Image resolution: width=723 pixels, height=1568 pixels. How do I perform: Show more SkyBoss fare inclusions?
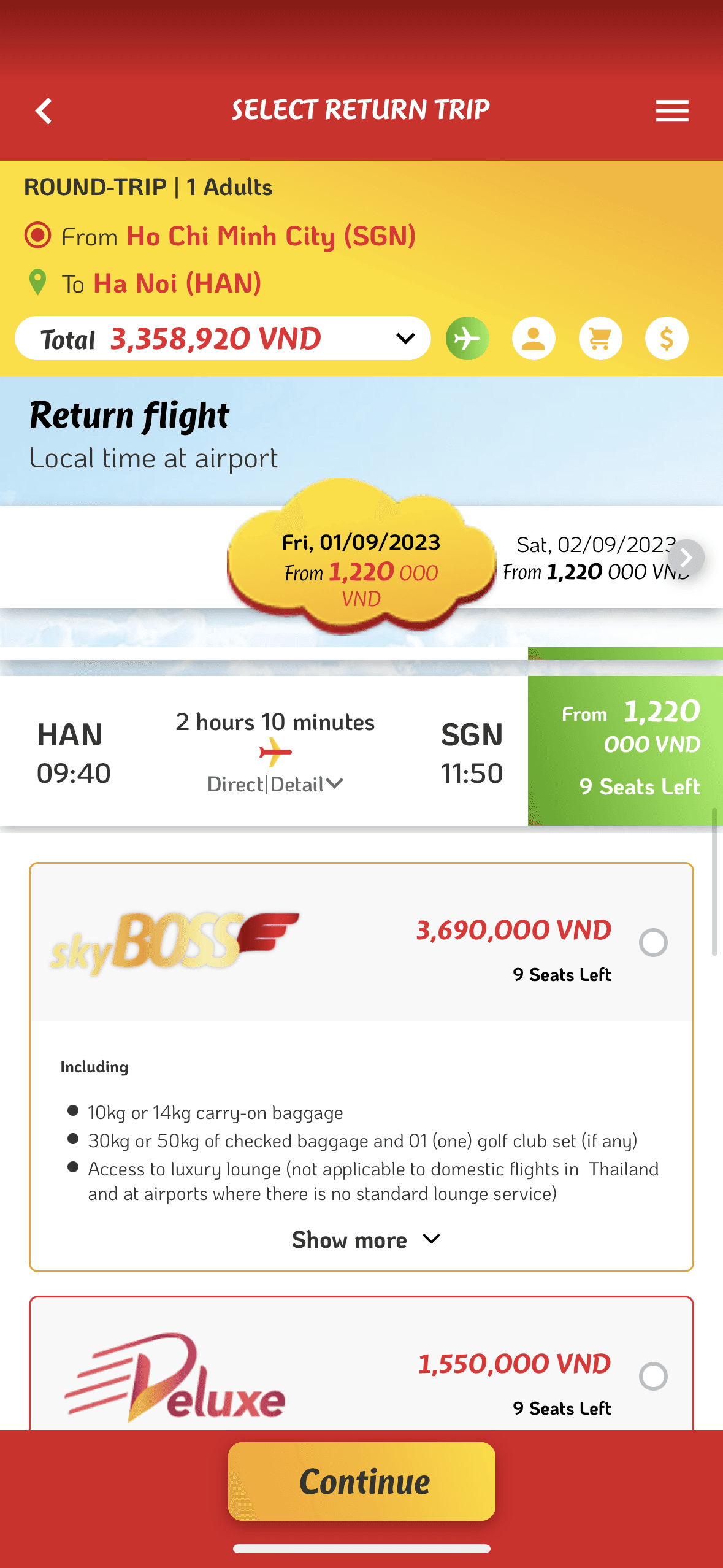point(365,1240)
